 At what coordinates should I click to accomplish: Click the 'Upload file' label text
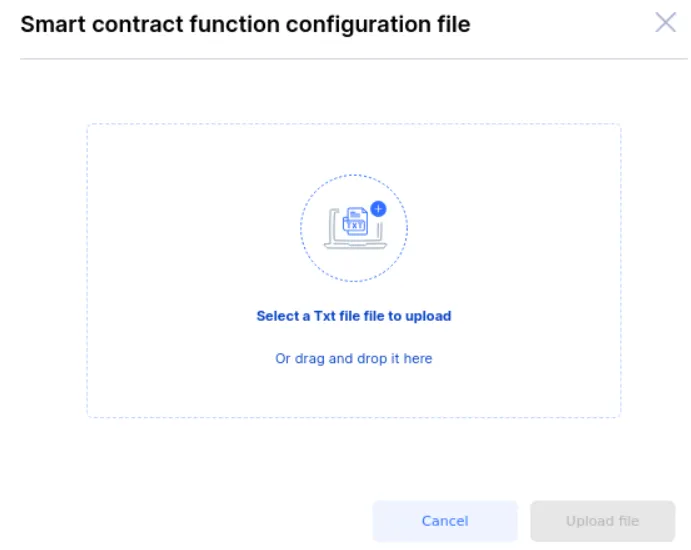click(x=602, y=521)
